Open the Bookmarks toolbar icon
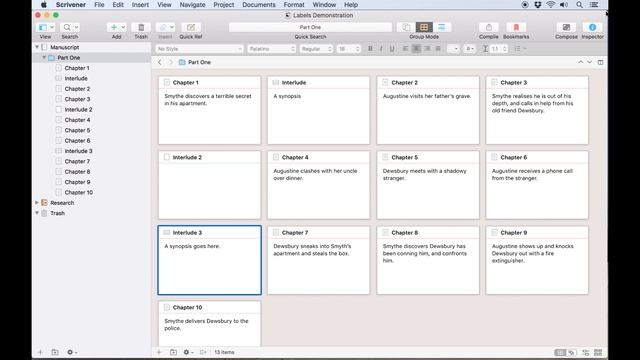This screenshot has width=640, height=360. (516, 27)
